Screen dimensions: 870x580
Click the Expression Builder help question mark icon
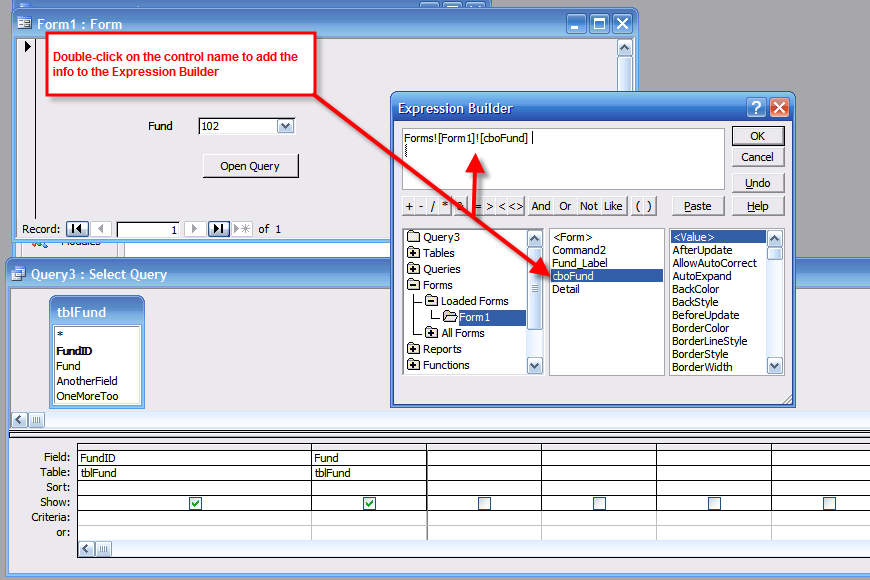tap(757, 108)
